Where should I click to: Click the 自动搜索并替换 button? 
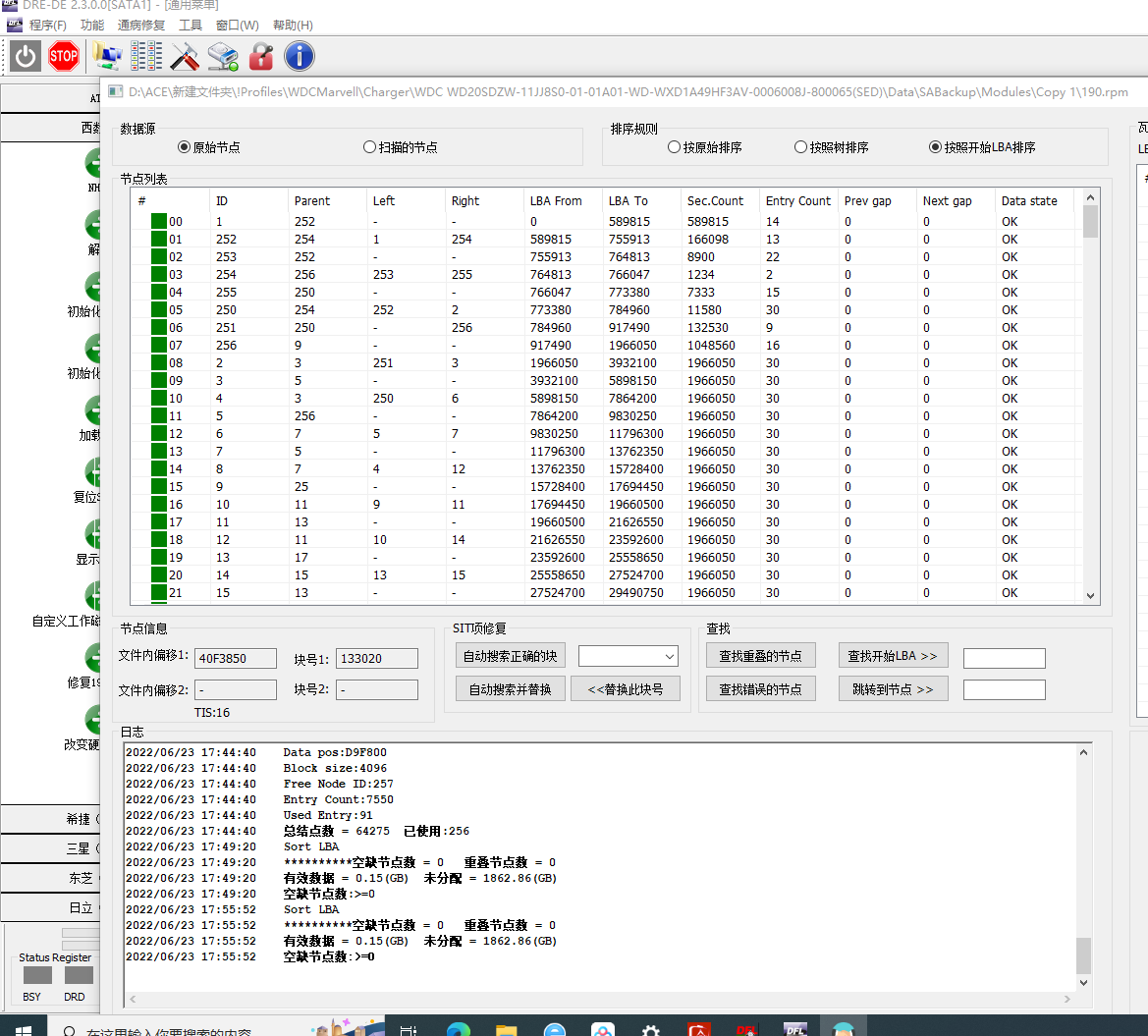tap(511, 689)
